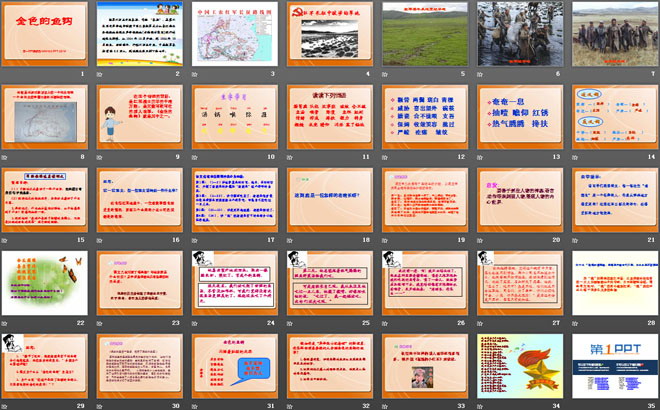Click the animation star icon under slide 24

pyautogui.click(x=194, y=323)
